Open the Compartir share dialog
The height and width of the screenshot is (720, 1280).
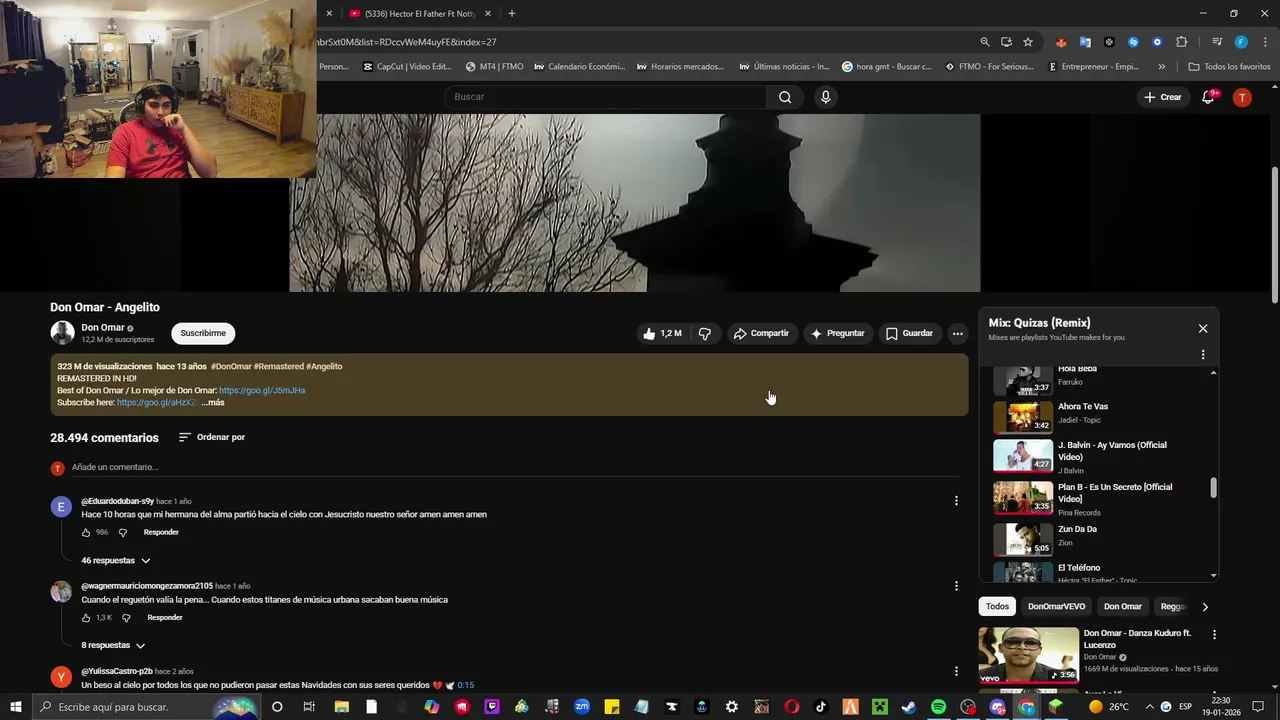761,333
